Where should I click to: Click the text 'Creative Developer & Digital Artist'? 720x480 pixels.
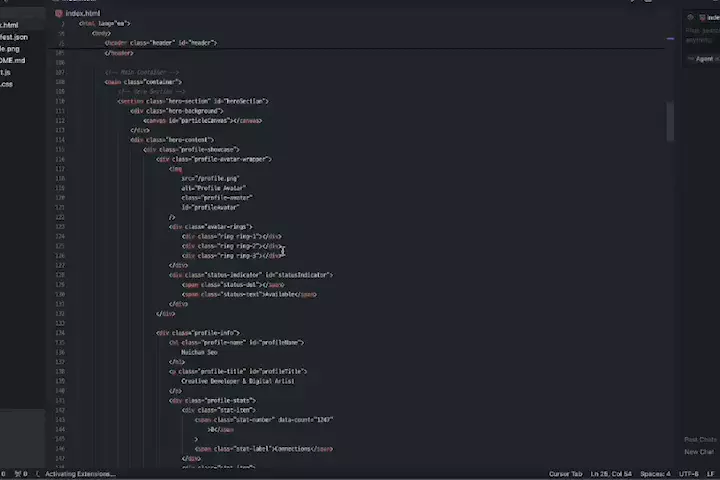tap(238, 381)
